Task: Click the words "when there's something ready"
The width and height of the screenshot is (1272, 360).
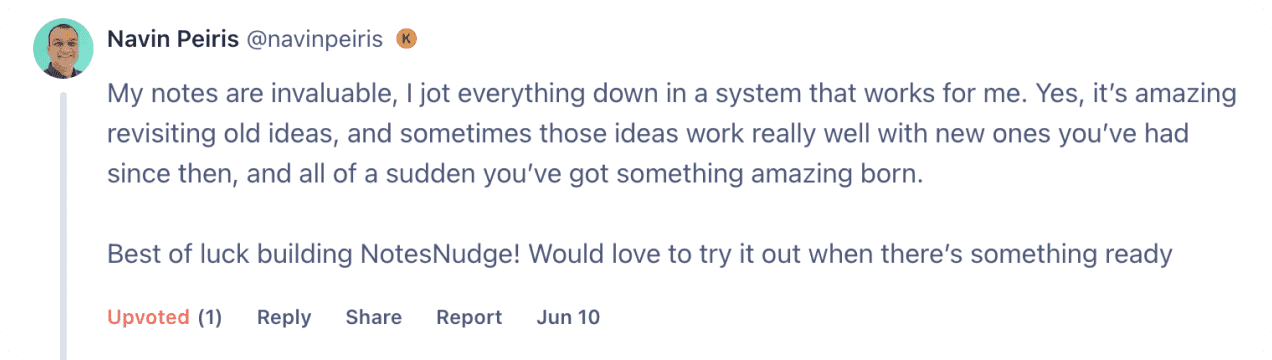Action: [990, 254]
